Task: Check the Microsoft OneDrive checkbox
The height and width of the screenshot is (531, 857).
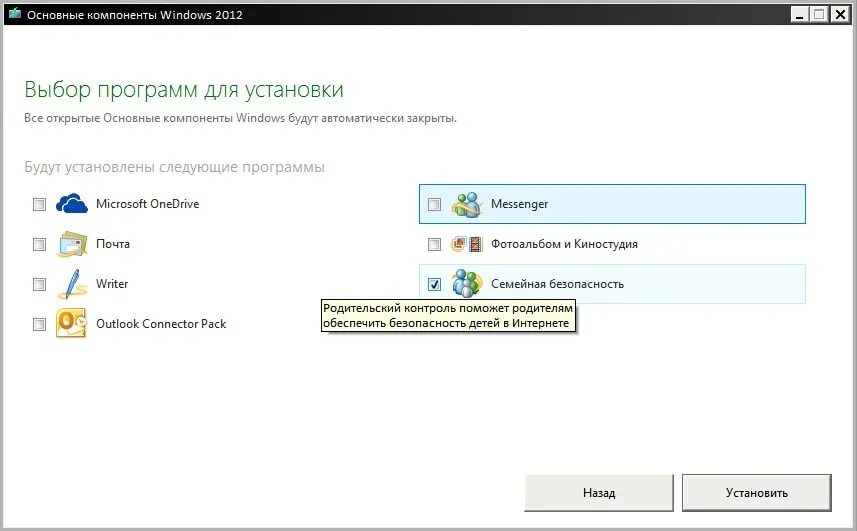Action: click(x=39, y=204)
